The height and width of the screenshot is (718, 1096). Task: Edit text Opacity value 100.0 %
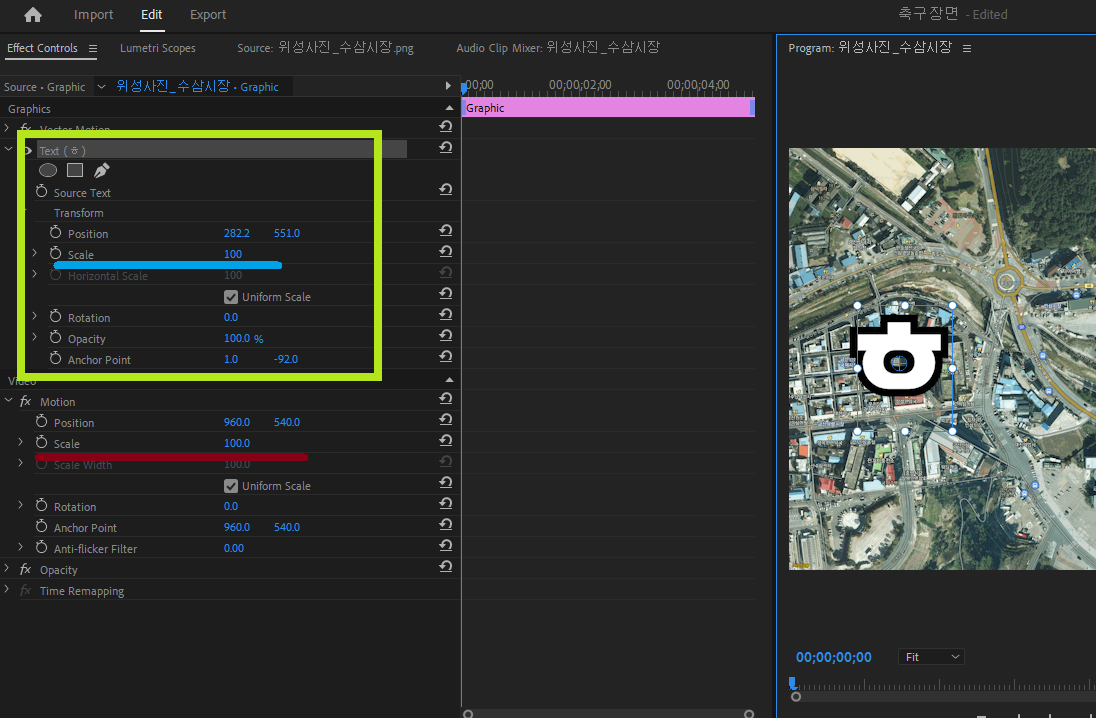pos(243,338)
